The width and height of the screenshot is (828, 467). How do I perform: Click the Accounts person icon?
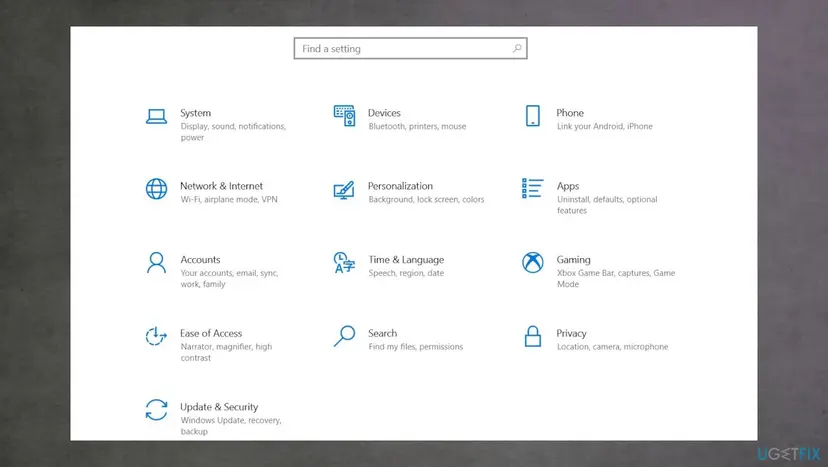pos(156,263)
